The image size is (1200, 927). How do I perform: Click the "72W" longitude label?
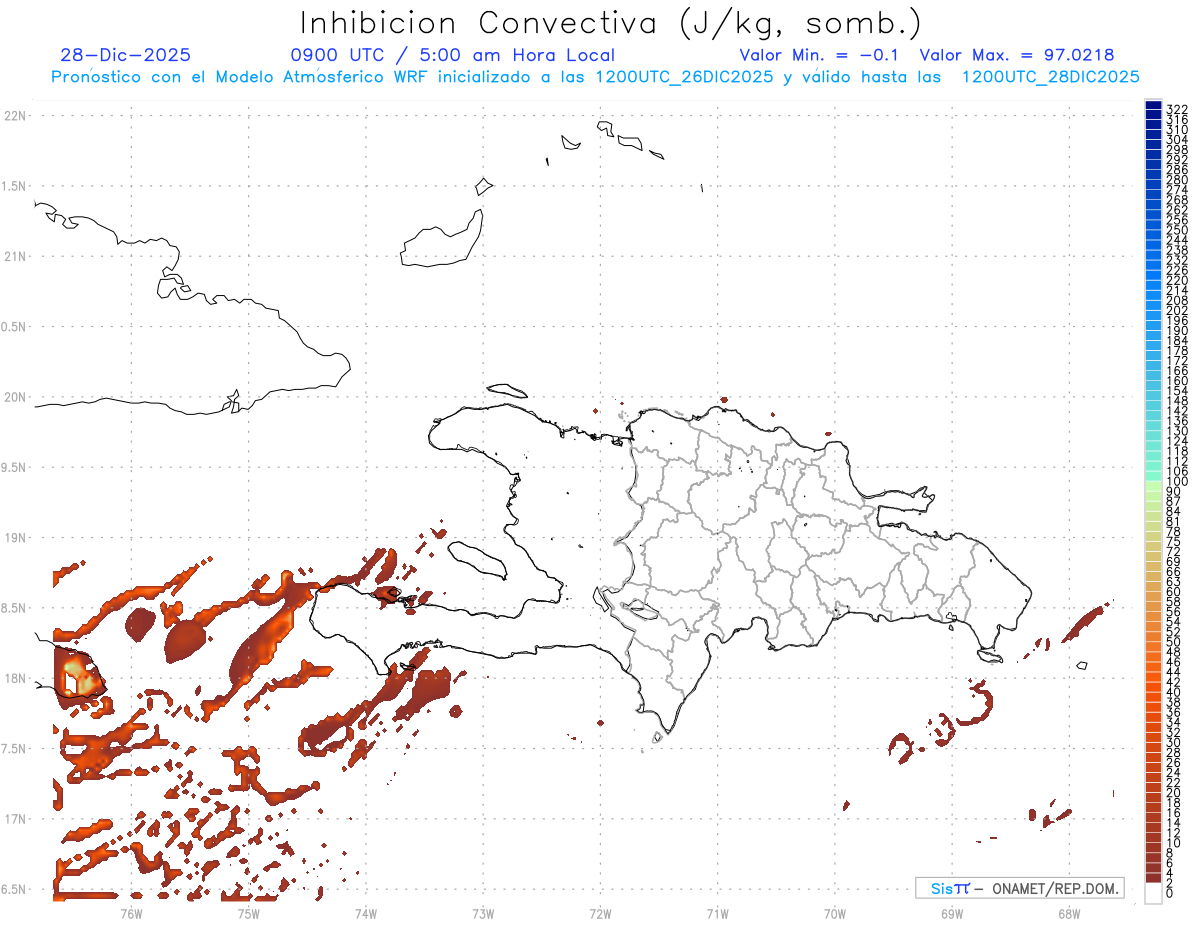(x=600, y=913)
